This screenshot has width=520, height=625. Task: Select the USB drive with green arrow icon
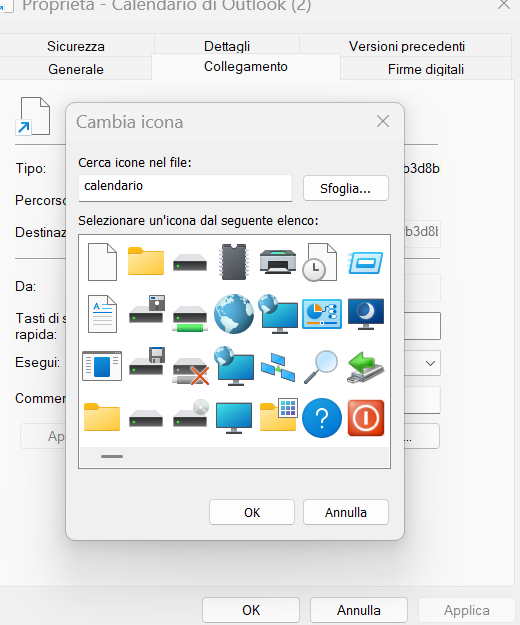pos(366,367)
